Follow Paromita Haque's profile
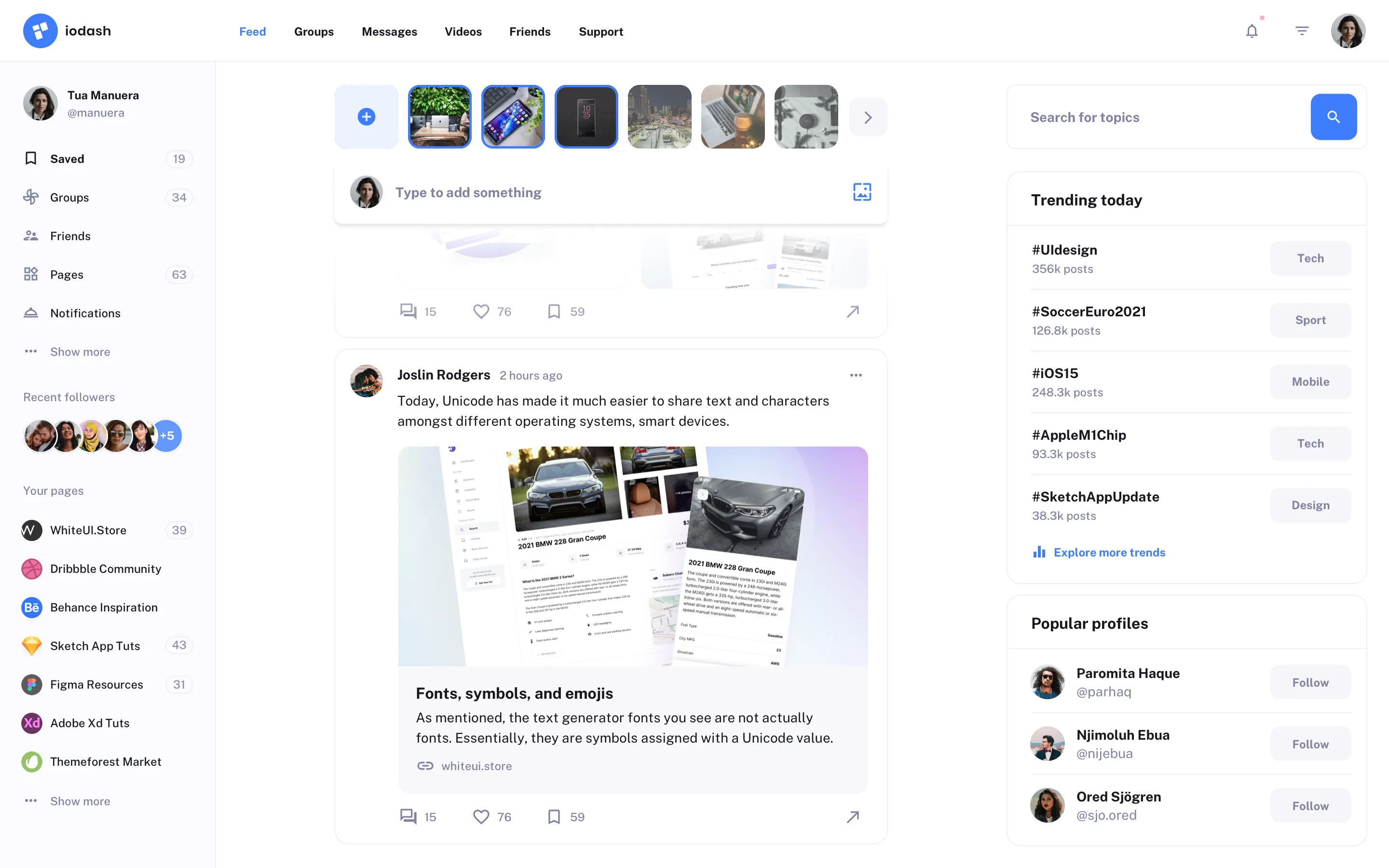The height and width of the screenshot is (868, 1389). 1310,682
